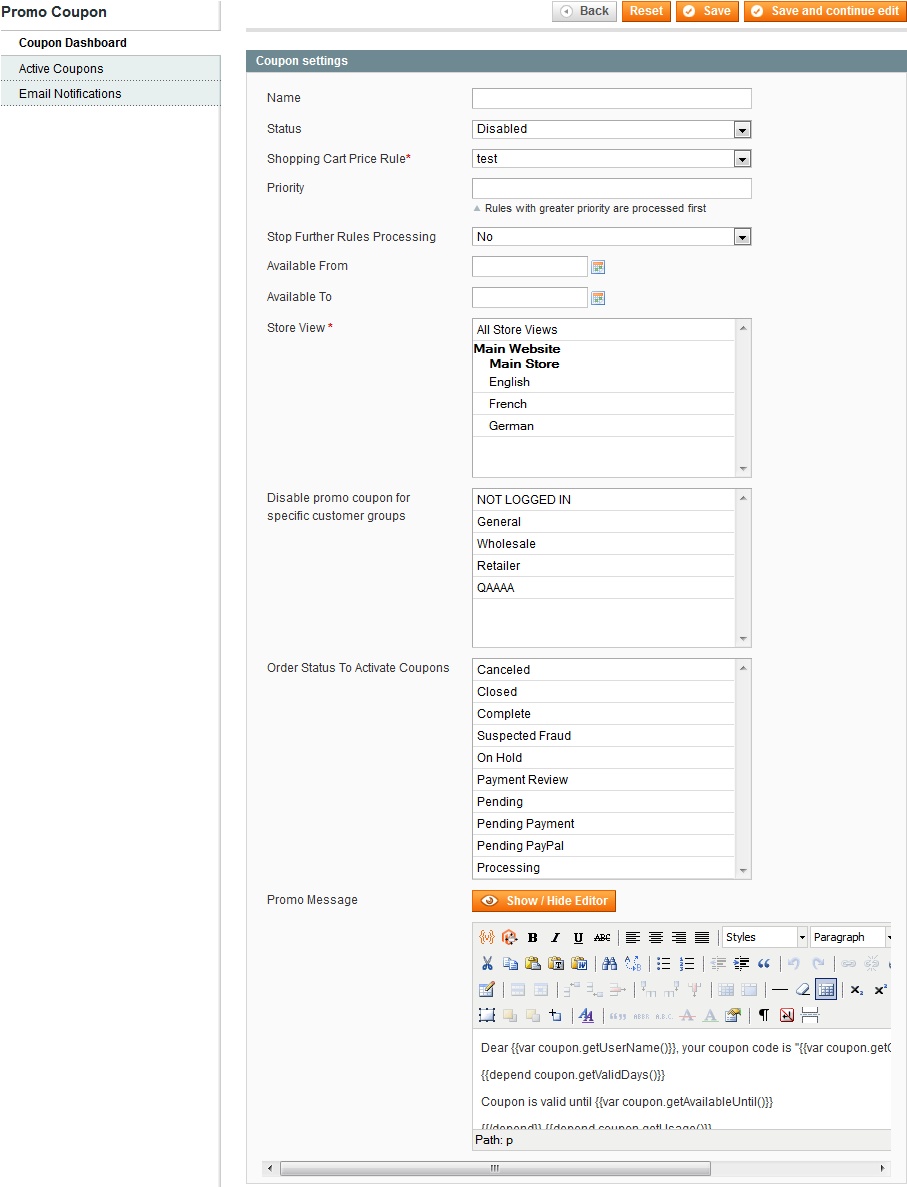Toggle italic formatting

tap(556, 937)
